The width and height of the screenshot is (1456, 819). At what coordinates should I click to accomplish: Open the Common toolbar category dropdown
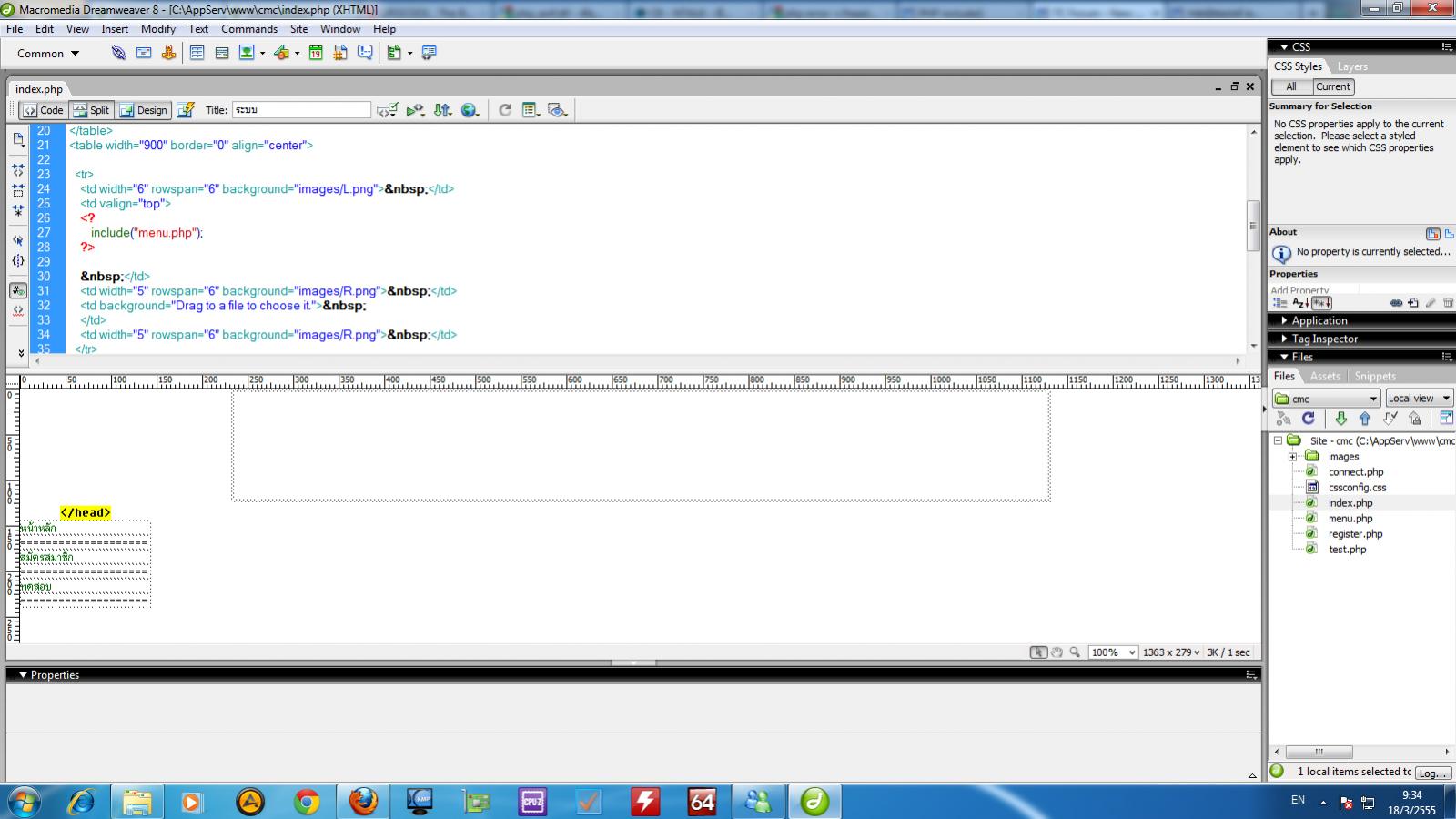tap(45, 53)
